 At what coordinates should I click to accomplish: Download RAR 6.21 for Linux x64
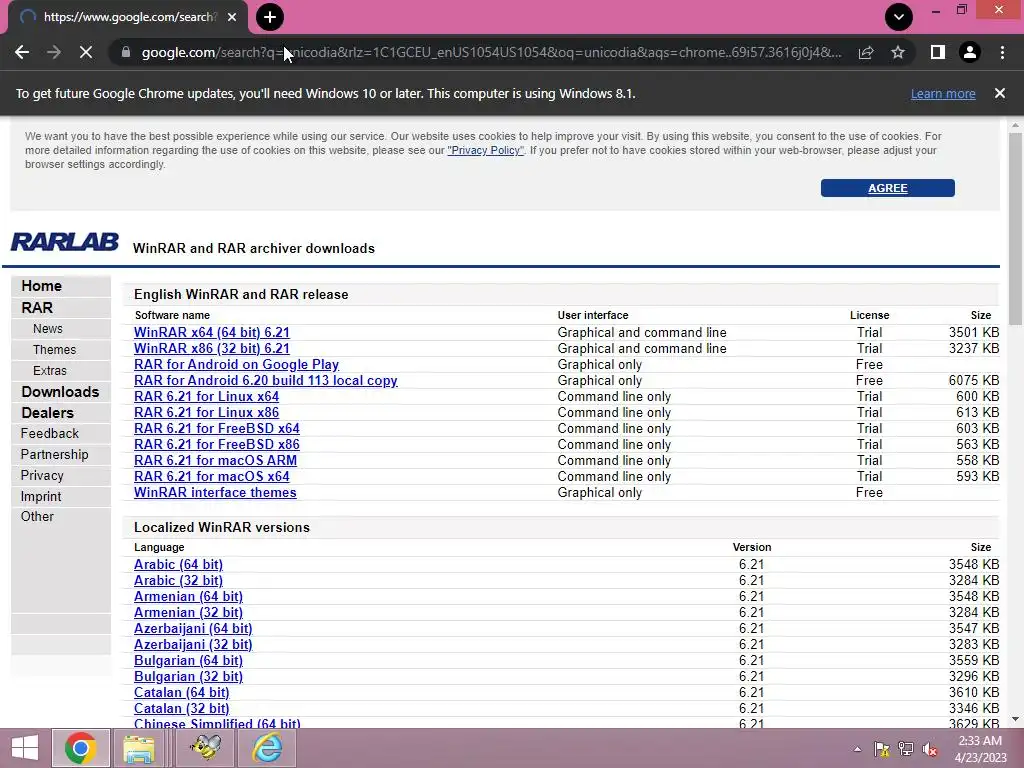[x=206, y=396]
